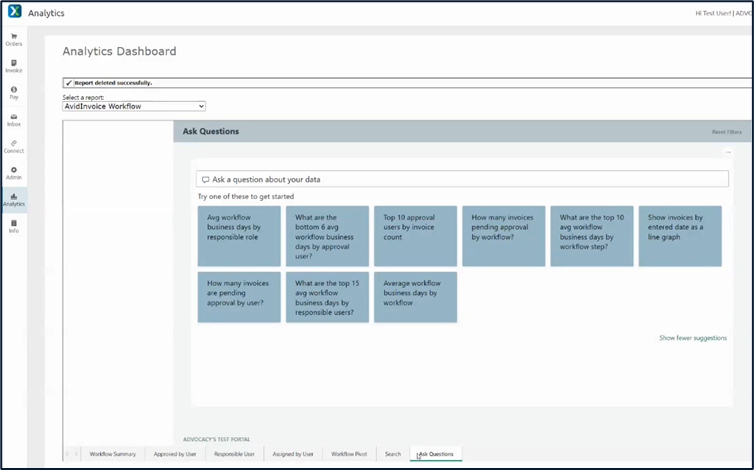Click 'Report deleted successfully.' message
This screenshot has width=754, height=470.
click(x=113, y=83)
